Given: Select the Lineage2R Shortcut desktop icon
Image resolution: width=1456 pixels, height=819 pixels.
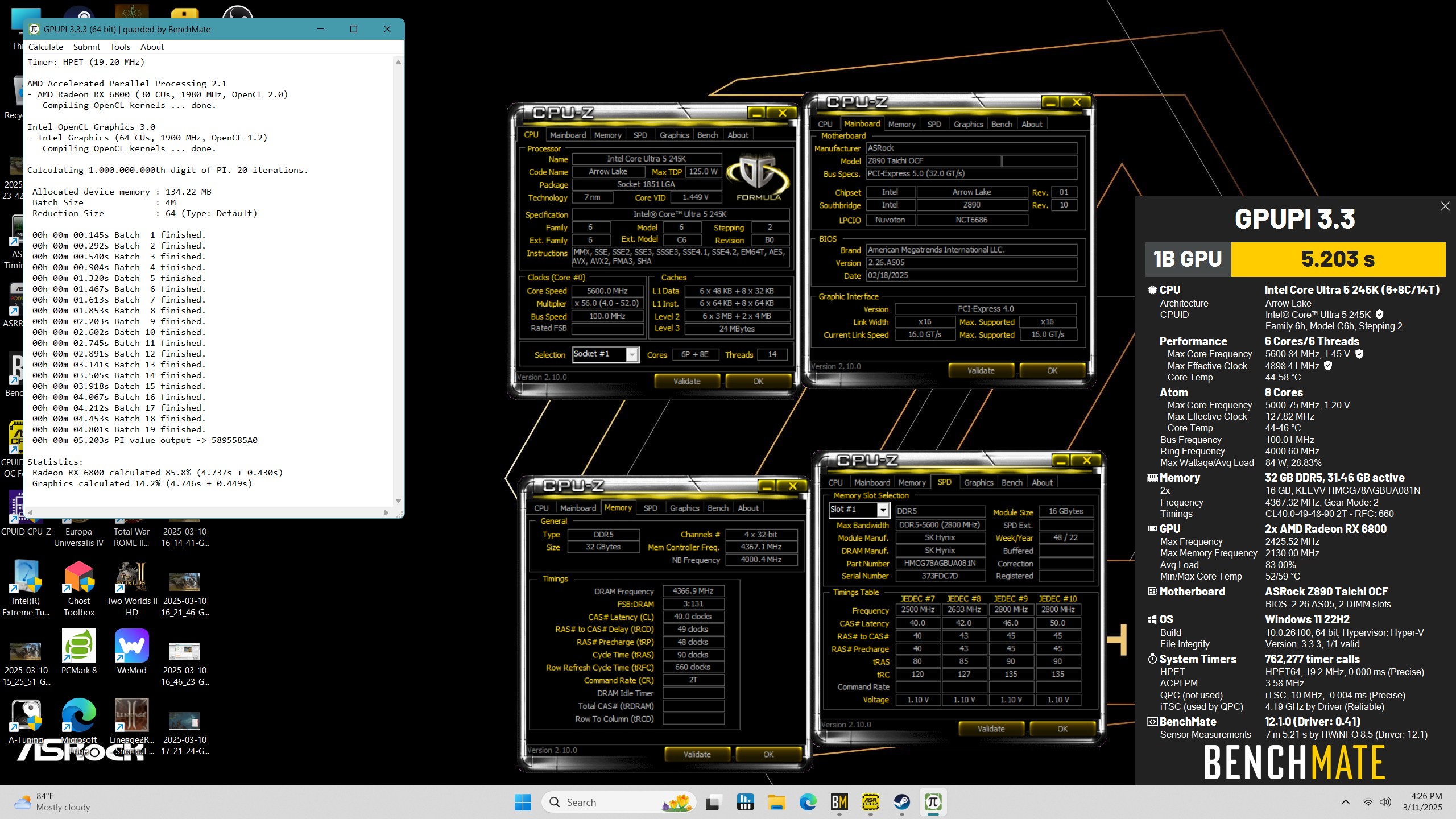Looking at the screenshot, I should pos(131,728).
